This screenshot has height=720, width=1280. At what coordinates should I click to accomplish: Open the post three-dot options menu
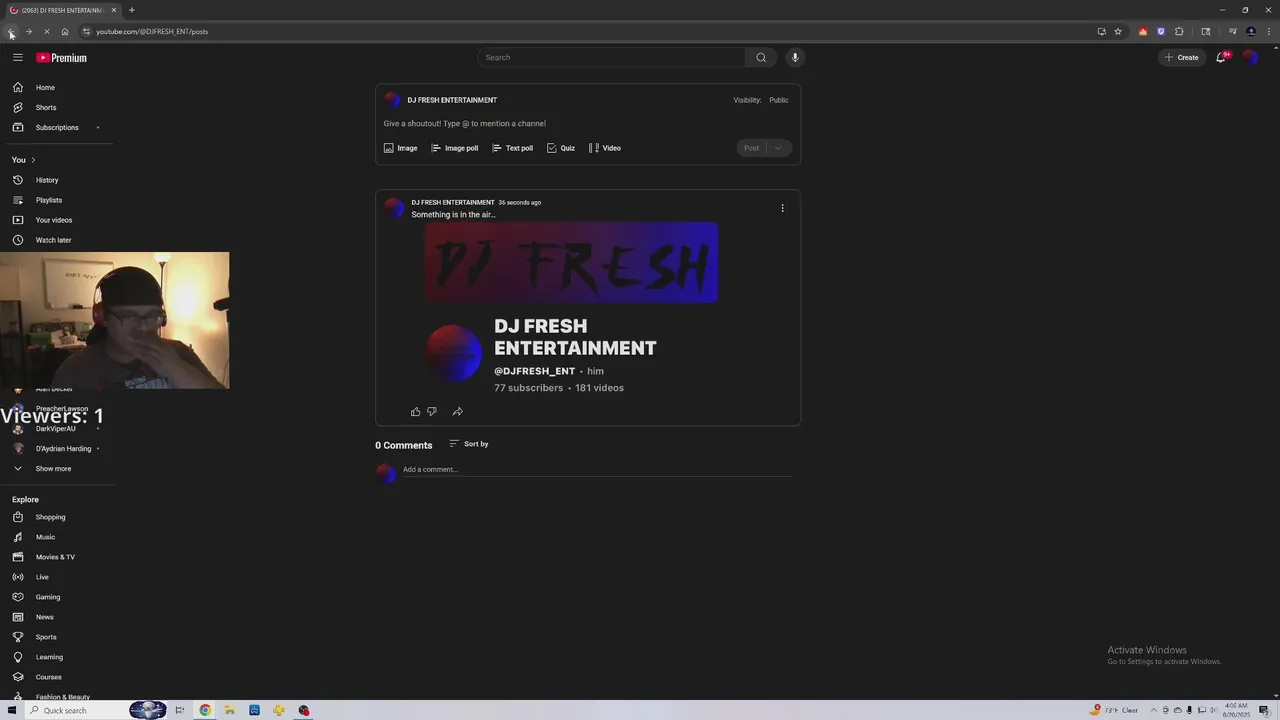782,208
